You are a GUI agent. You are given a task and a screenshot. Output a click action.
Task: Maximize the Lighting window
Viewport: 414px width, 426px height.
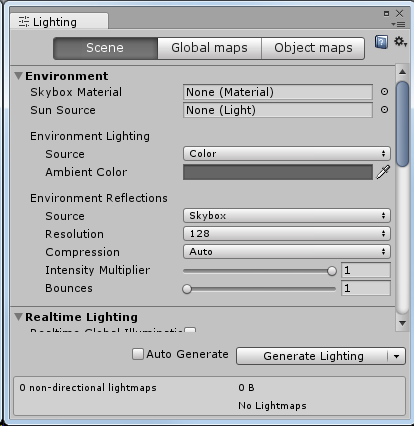pos(386,13)
